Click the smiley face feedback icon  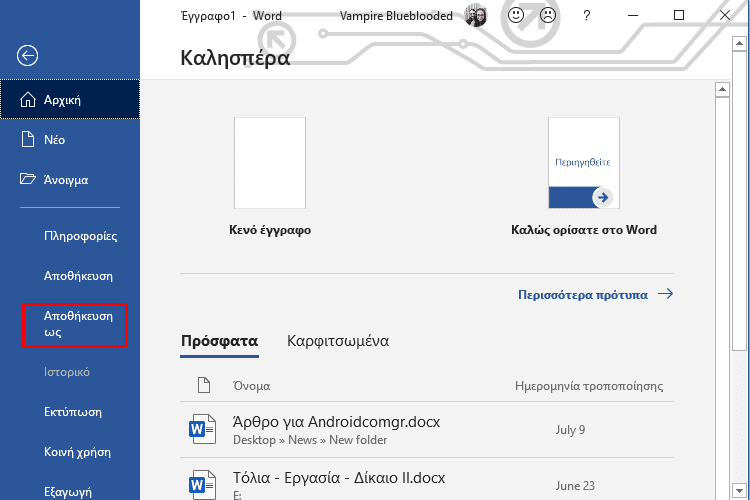point(516,15)
